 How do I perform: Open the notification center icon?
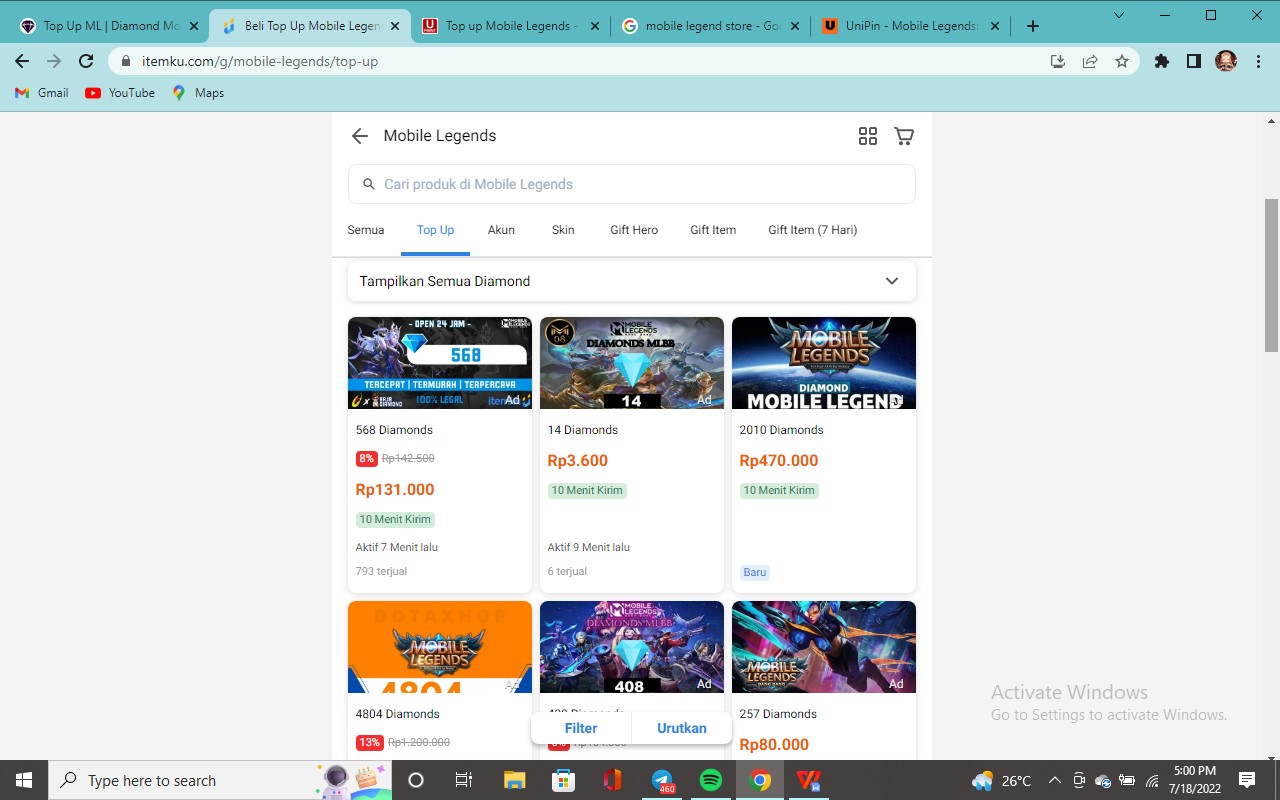1247,780
